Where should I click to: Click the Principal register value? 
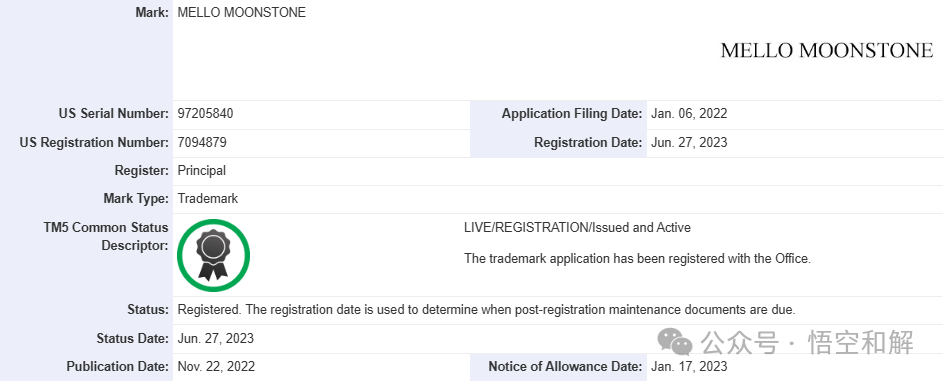point(202,170)
